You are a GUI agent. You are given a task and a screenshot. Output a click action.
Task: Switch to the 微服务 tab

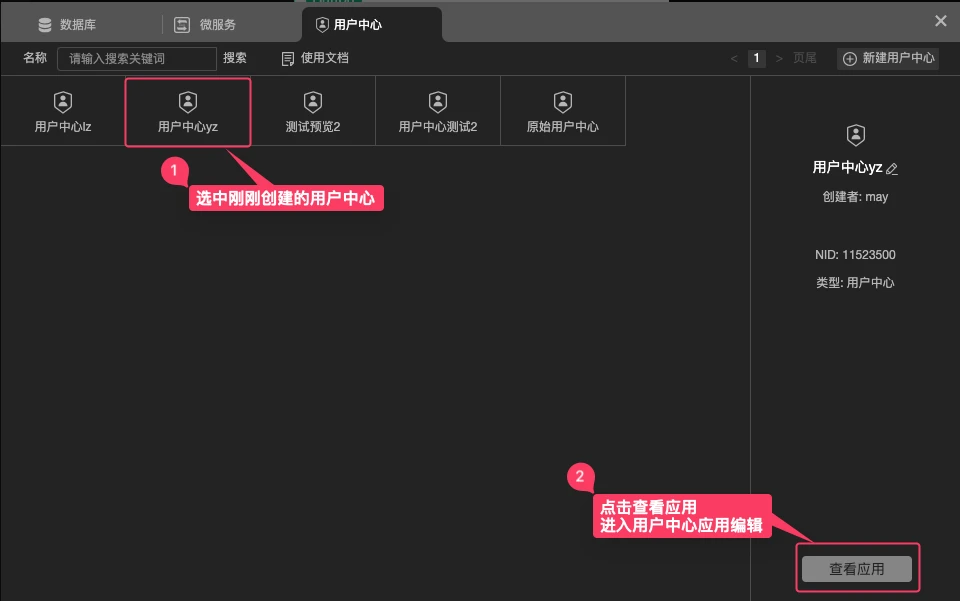pos(205,24)
